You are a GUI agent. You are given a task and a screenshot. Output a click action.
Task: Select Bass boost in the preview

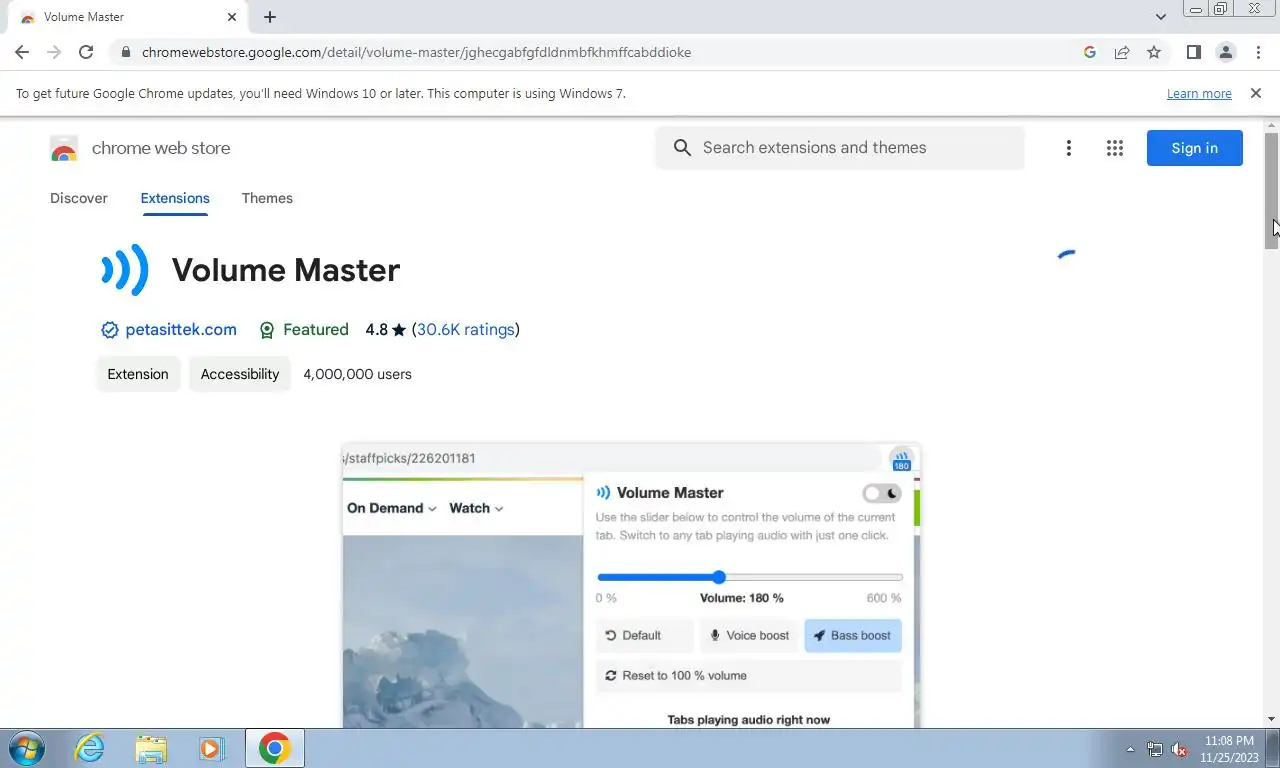tap(853, 636)
